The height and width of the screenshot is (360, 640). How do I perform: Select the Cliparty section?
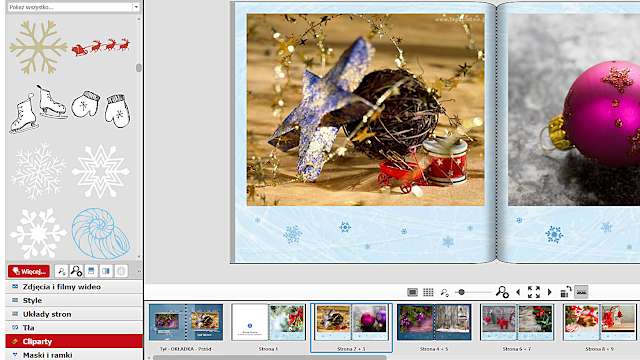(x=74, y=341)
